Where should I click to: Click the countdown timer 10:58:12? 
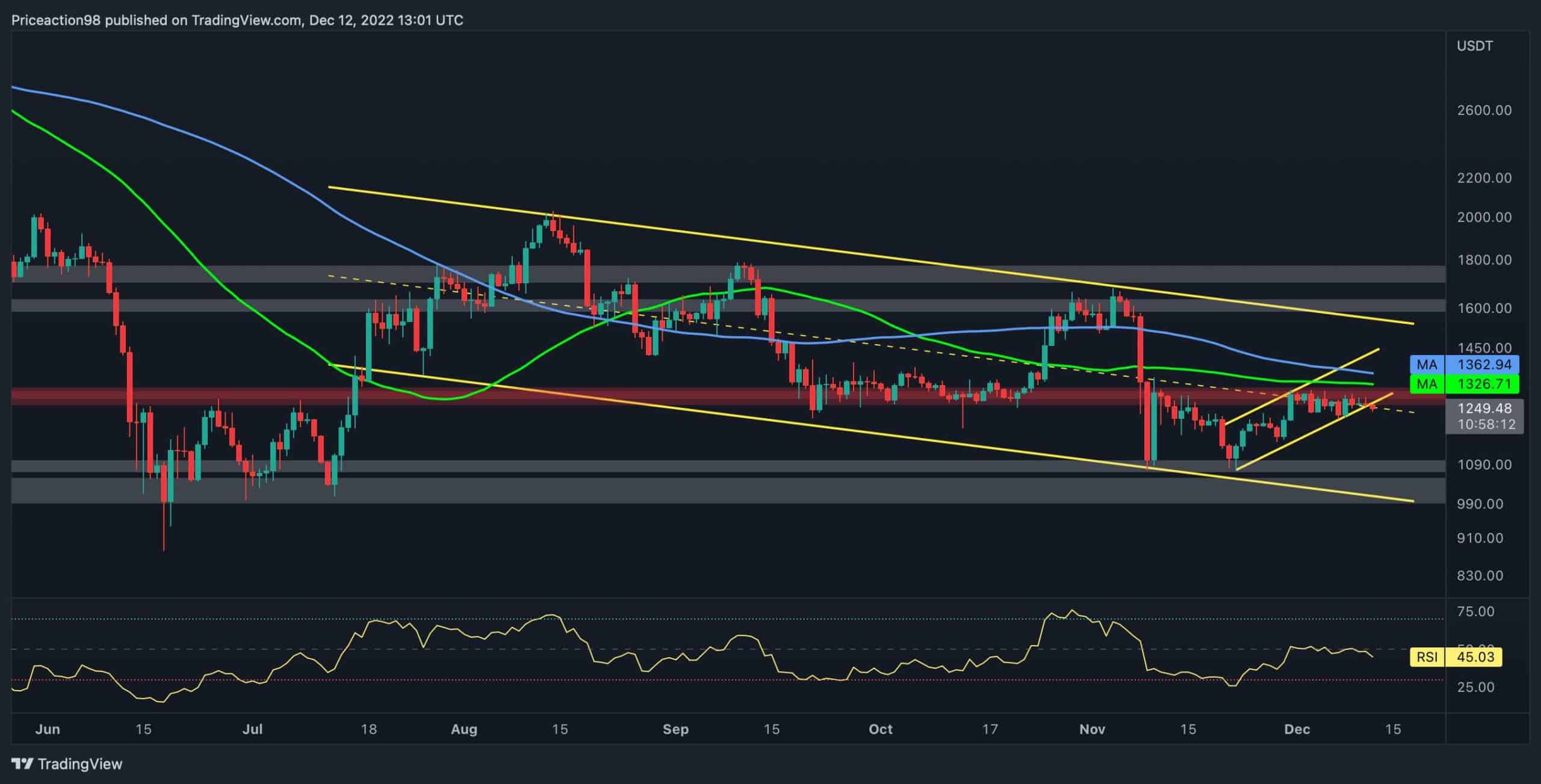pyautogui.click(x=1486, y=425)
